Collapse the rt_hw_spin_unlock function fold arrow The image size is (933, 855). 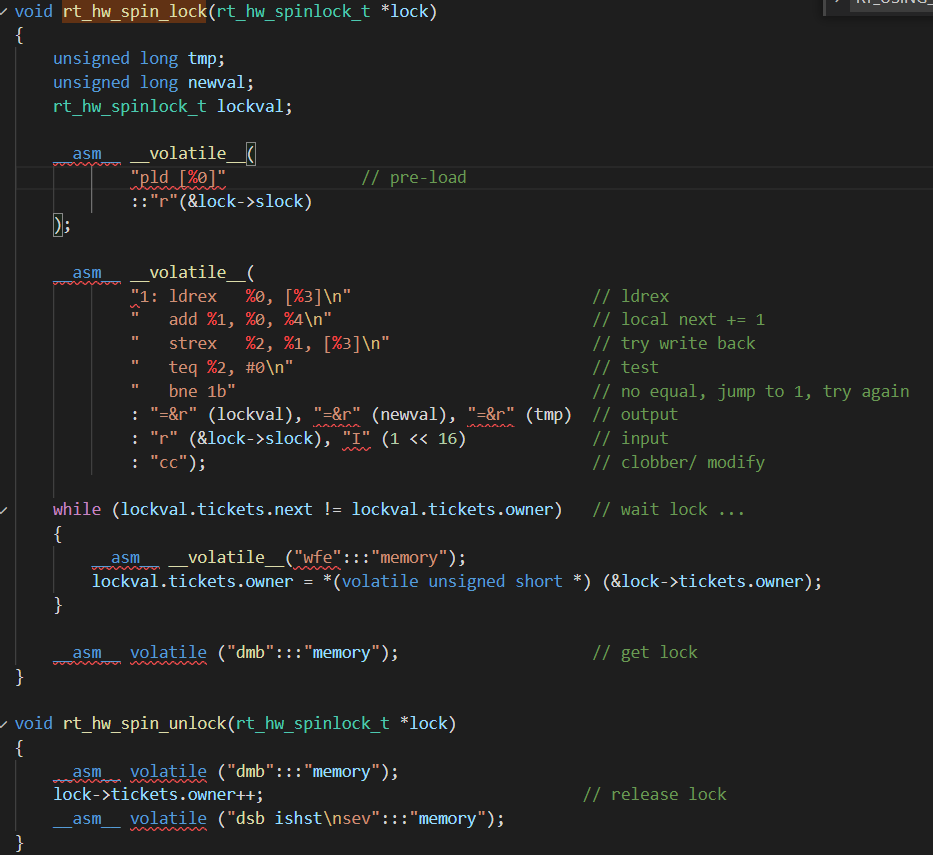[x=4, y=724]
